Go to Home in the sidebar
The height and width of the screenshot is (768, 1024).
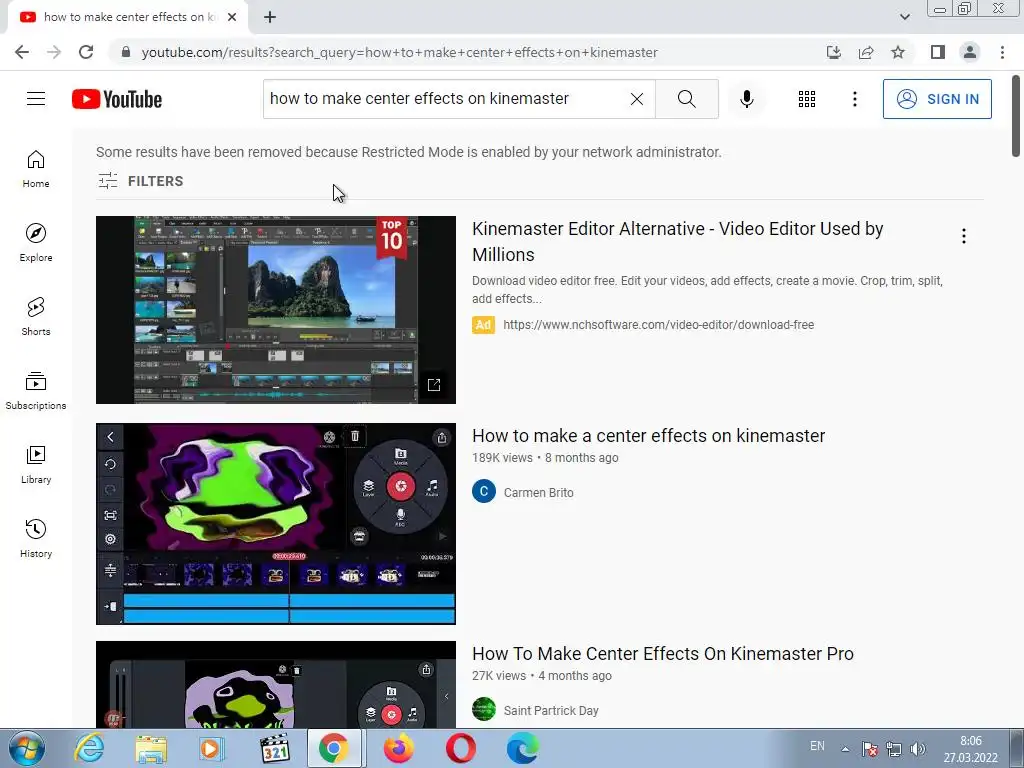point(36,169)
